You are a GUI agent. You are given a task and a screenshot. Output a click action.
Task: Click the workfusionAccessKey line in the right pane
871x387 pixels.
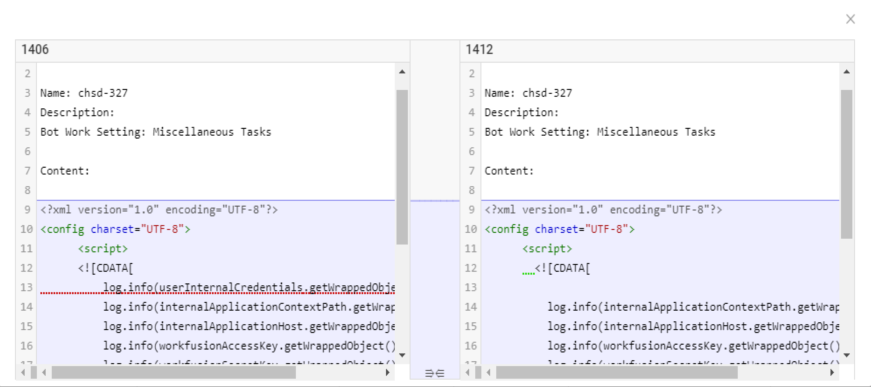coord(693,346)
